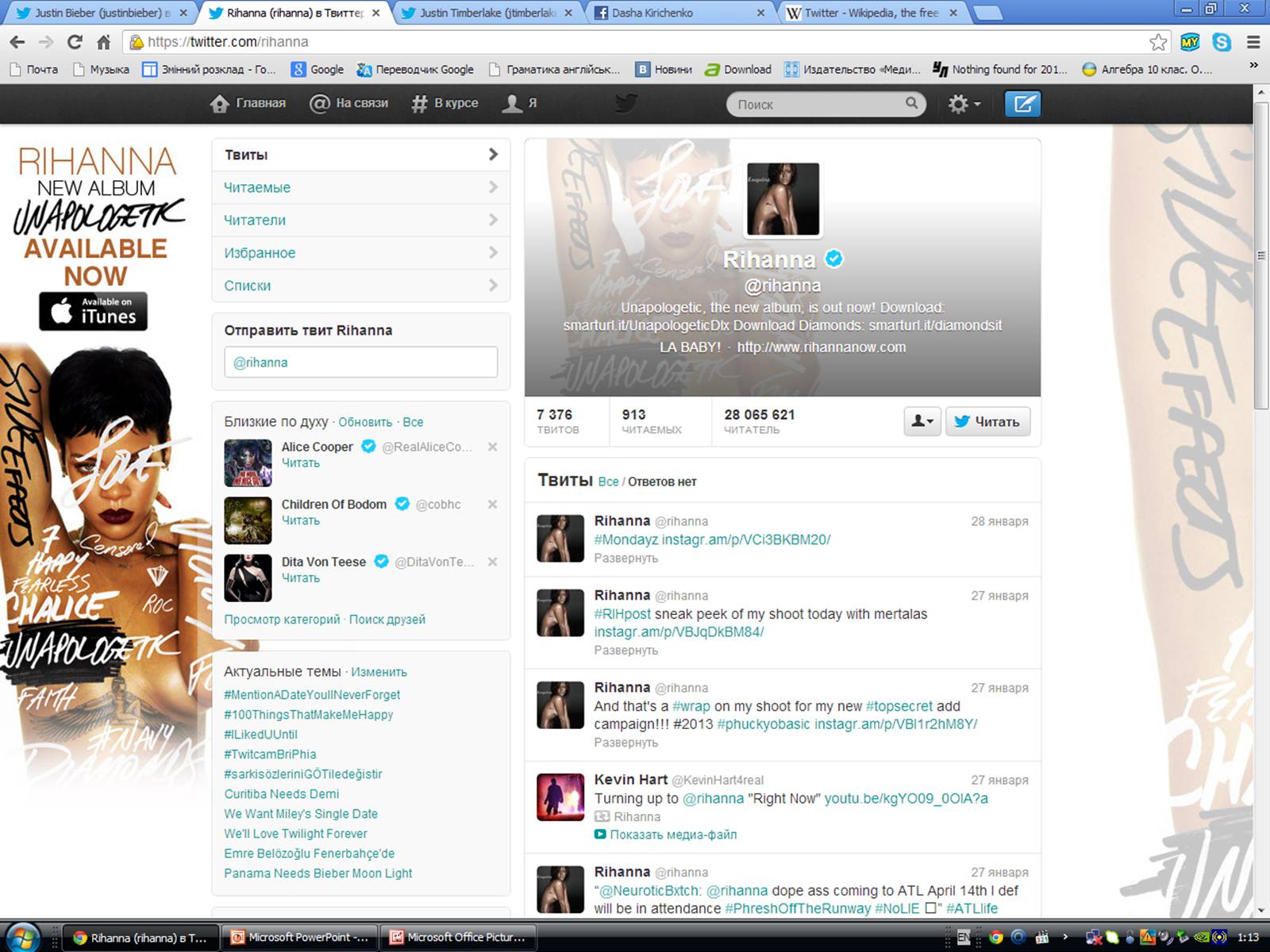The image size is (1270, 952).
Task: Click the Twitter bird logo in navbar
Action: (x=626, y=103)
